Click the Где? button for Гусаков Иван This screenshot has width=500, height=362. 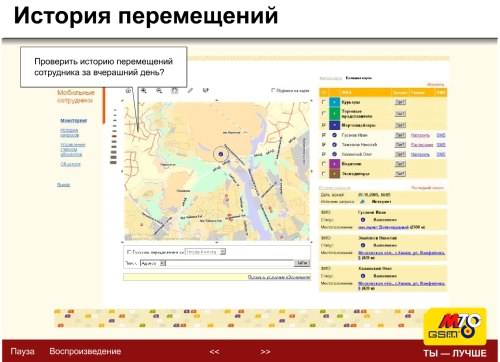(400, 135)
